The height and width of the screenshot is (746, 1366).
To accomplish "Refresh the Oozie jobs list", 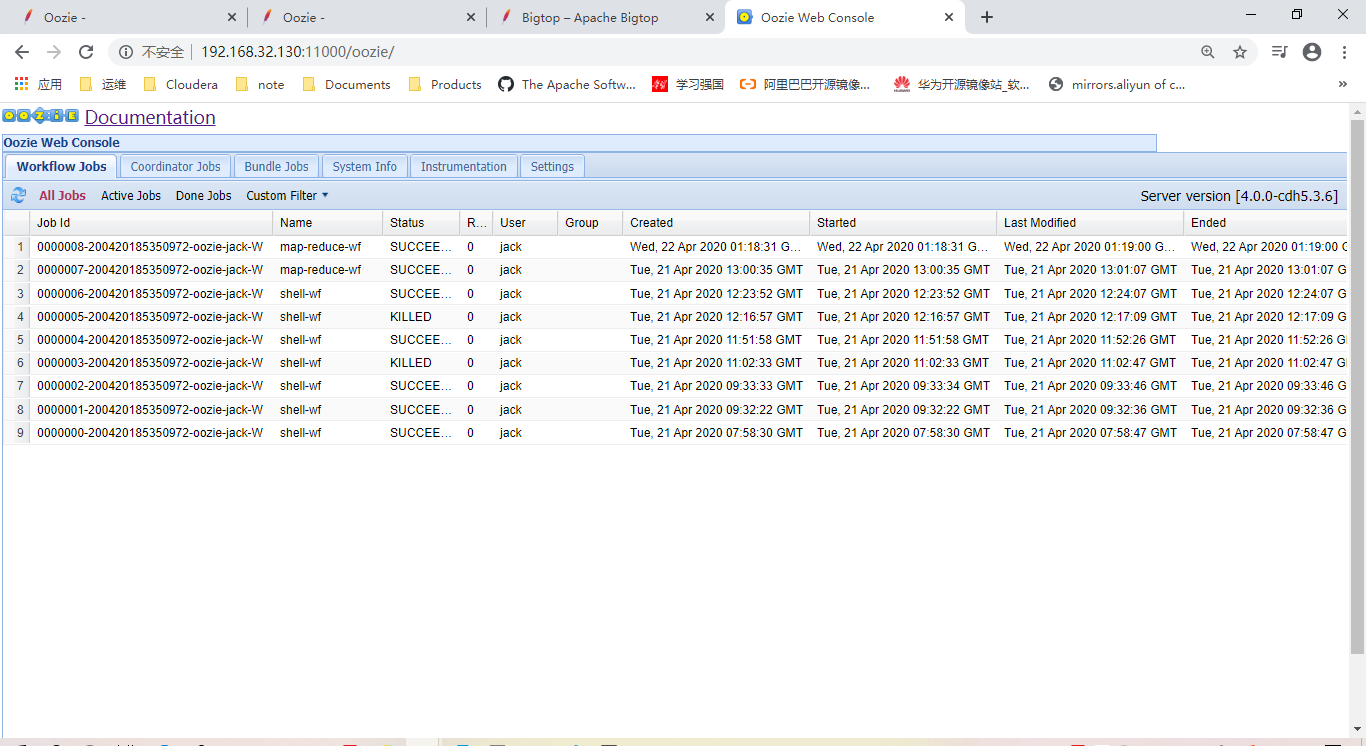I will point(18,196).
